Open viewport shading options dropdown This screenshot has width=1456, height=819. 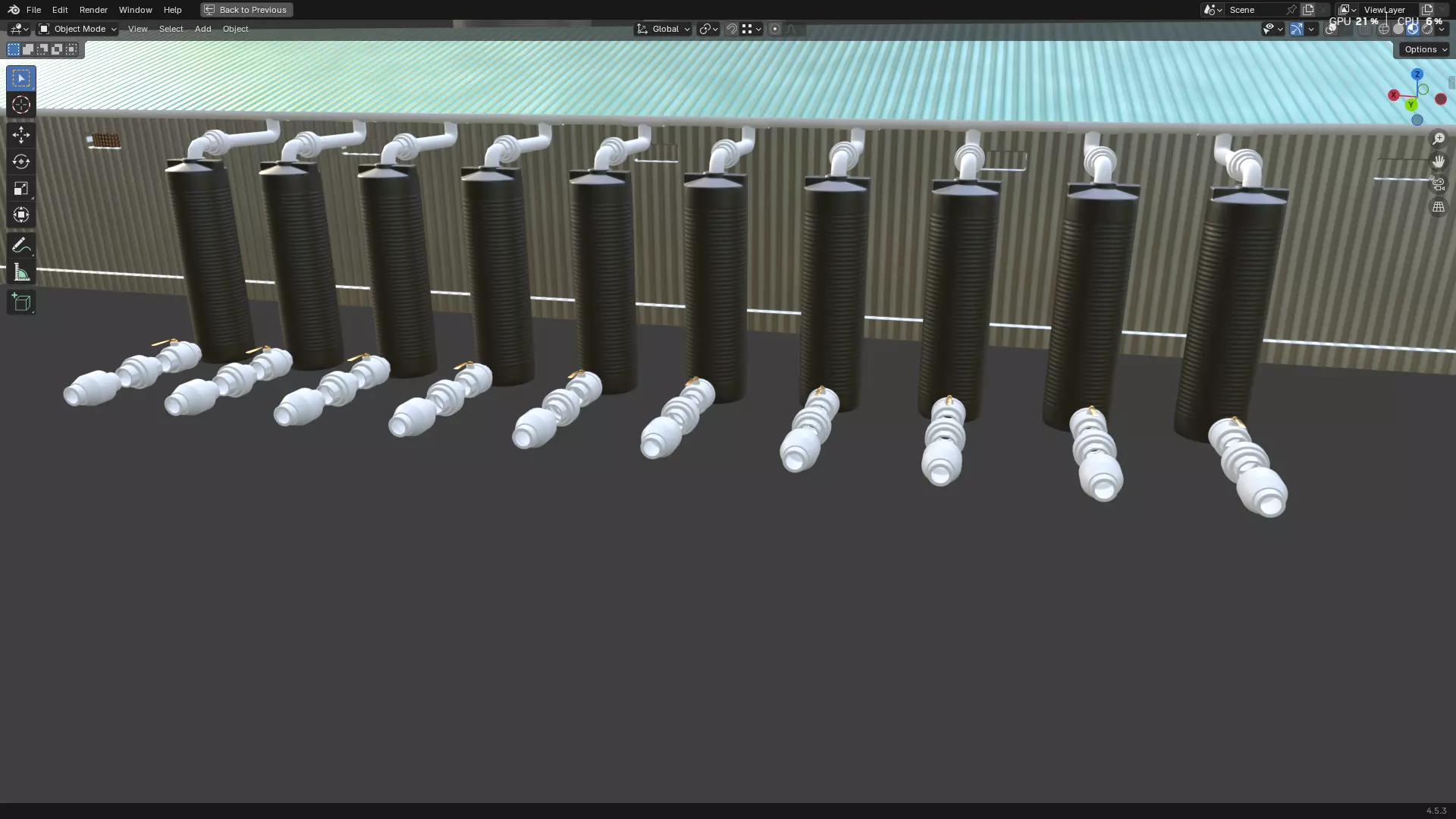(1442, 29)
